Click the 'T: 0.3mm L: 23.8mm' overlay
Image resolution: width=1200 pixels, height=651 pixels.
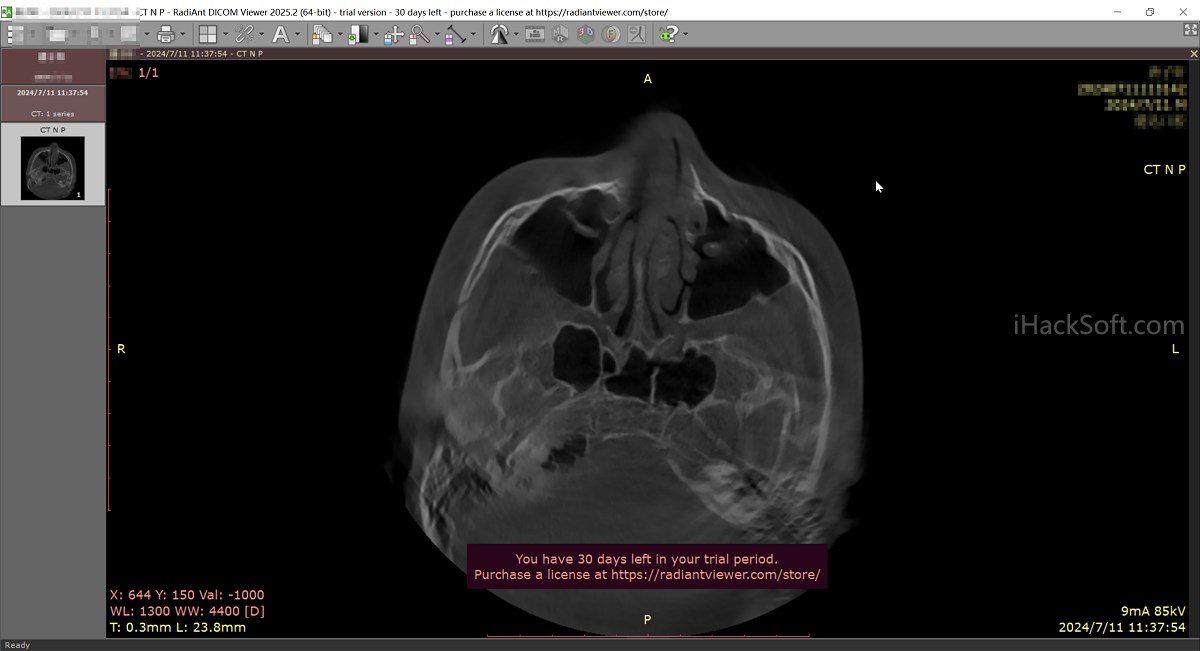tap(178, 627)
